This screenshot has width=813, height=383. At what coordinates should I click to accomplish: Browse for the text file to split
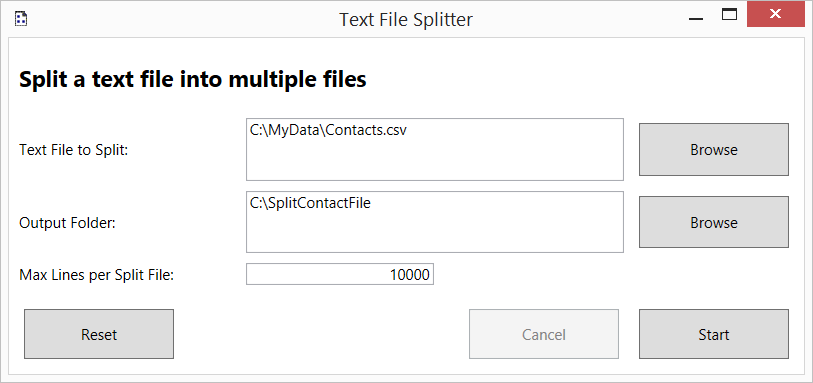[x=713, y=149]
